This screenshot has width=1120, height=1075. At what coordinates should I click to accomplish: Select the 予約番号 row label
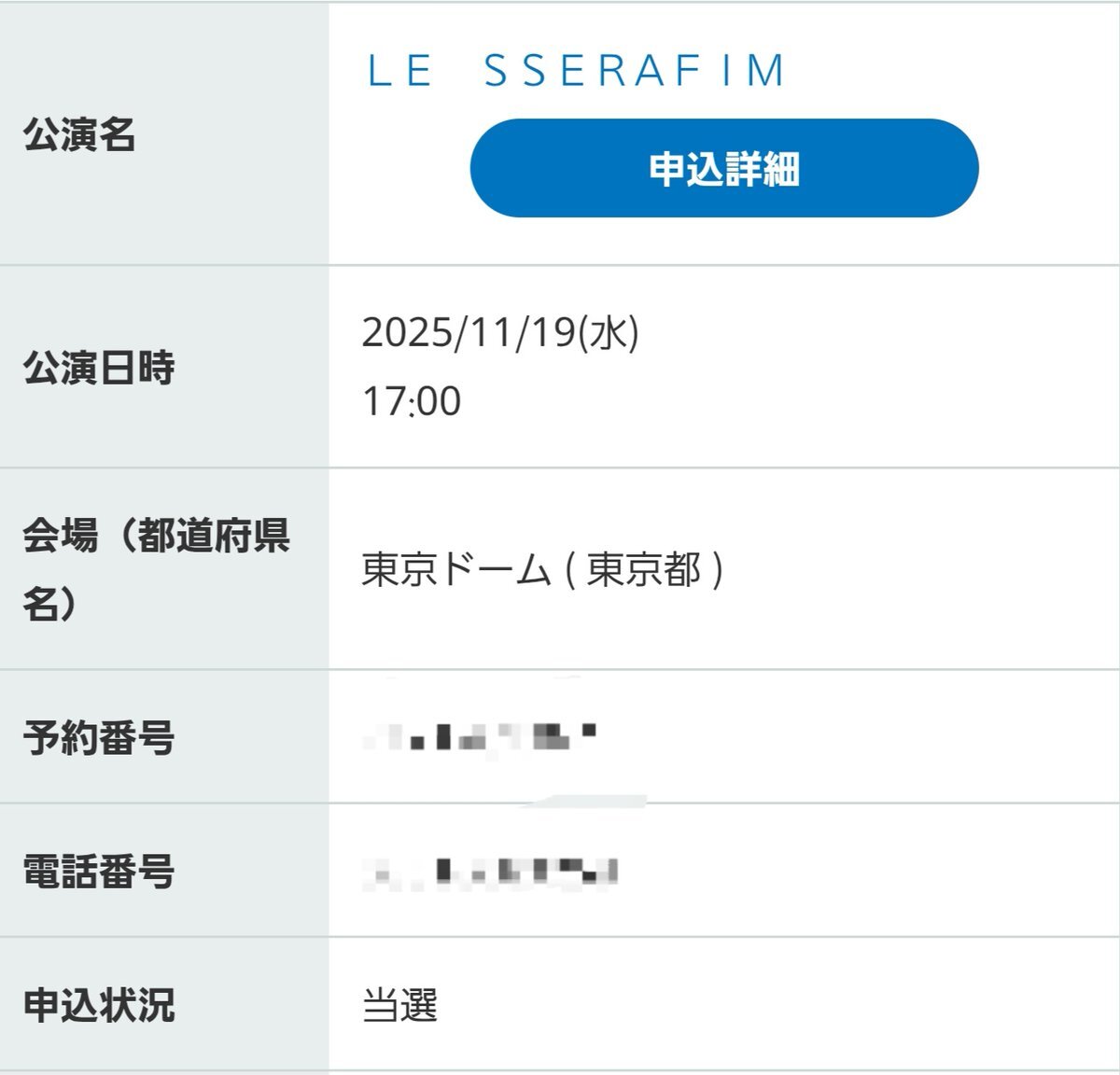pyautogui.click(x=99, y=737)
